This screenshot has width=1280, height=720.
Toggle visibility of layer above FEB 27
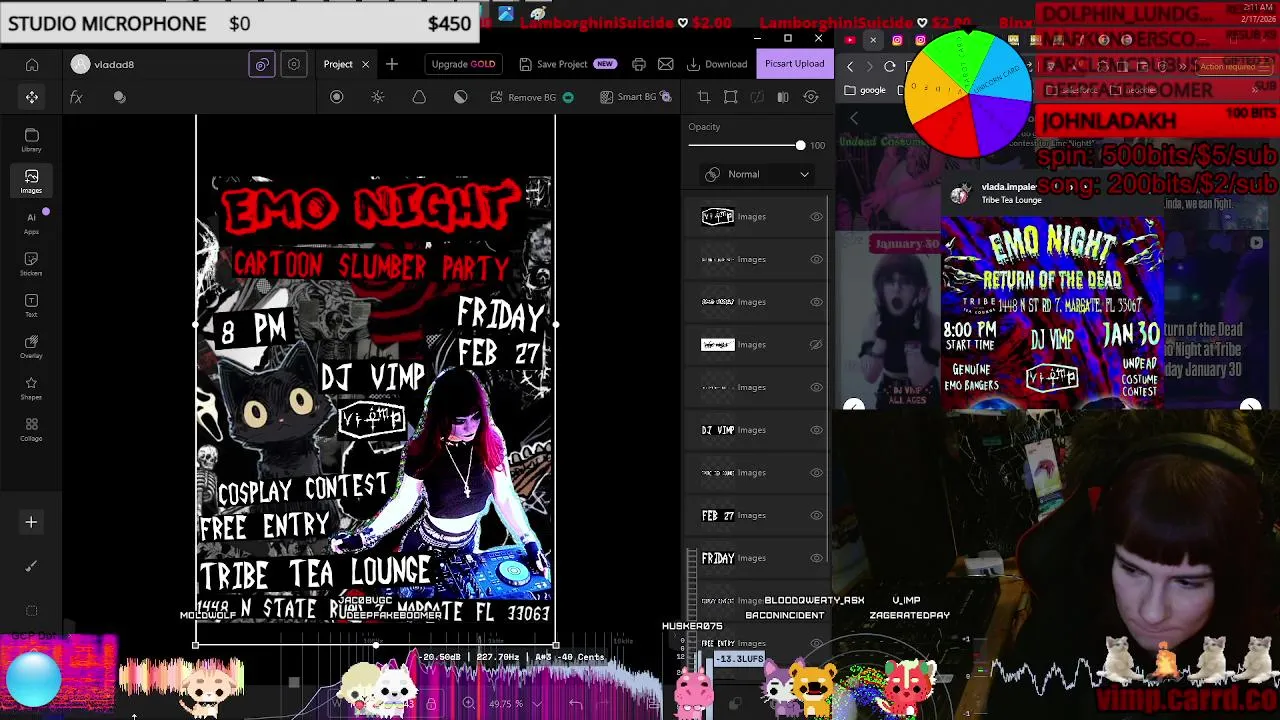[x=816, y=473]
